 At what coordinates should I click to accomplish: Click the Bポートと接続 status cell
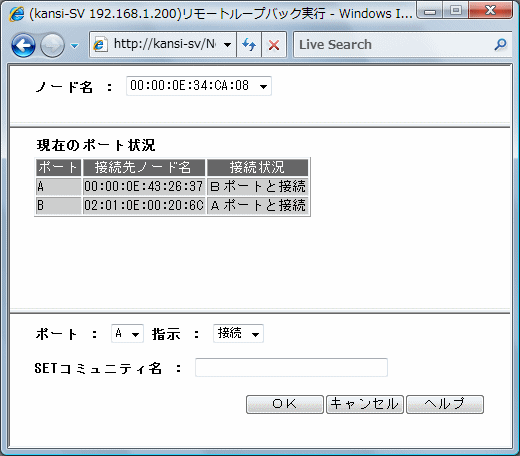[x=258, y=186]
